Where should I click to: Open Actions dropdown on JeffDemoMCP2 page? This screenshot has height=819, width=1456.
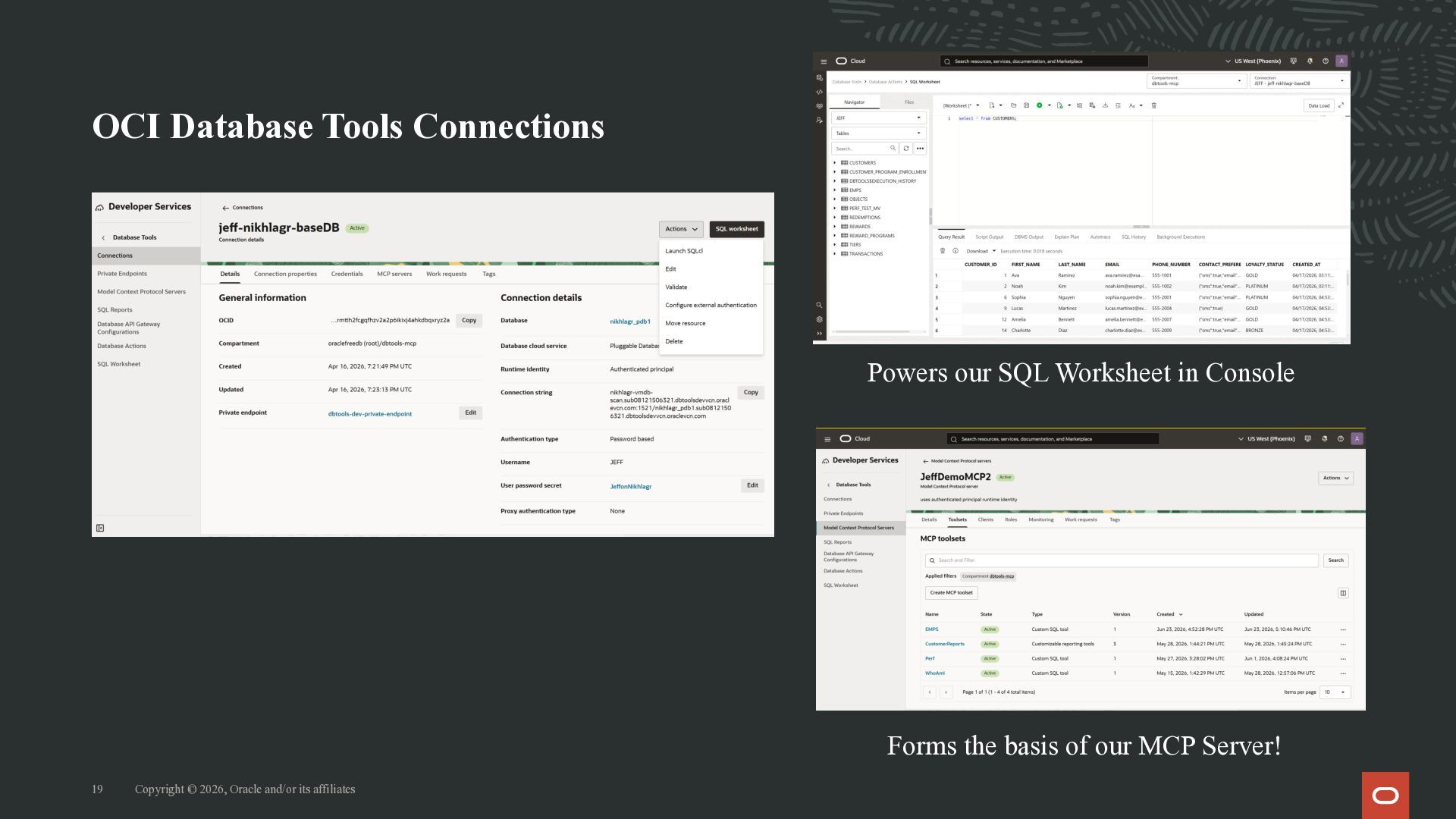pyautogui.click(x=1336, y=478)
